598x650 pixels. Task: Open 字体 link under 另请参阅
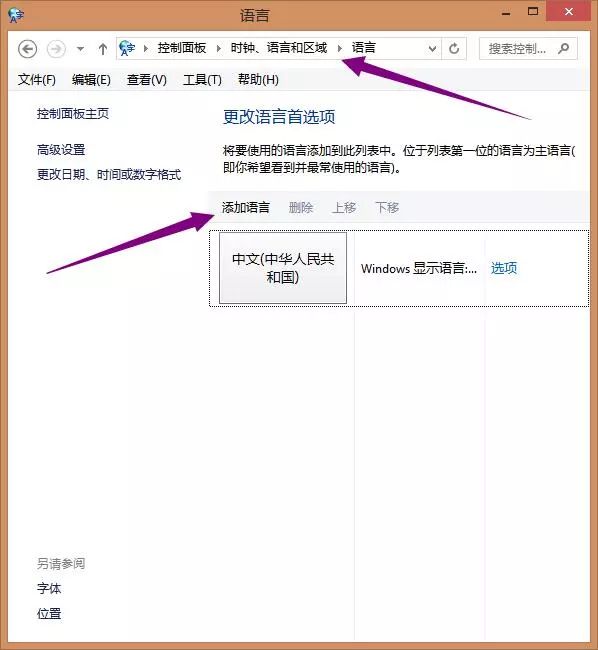(49, 588)
